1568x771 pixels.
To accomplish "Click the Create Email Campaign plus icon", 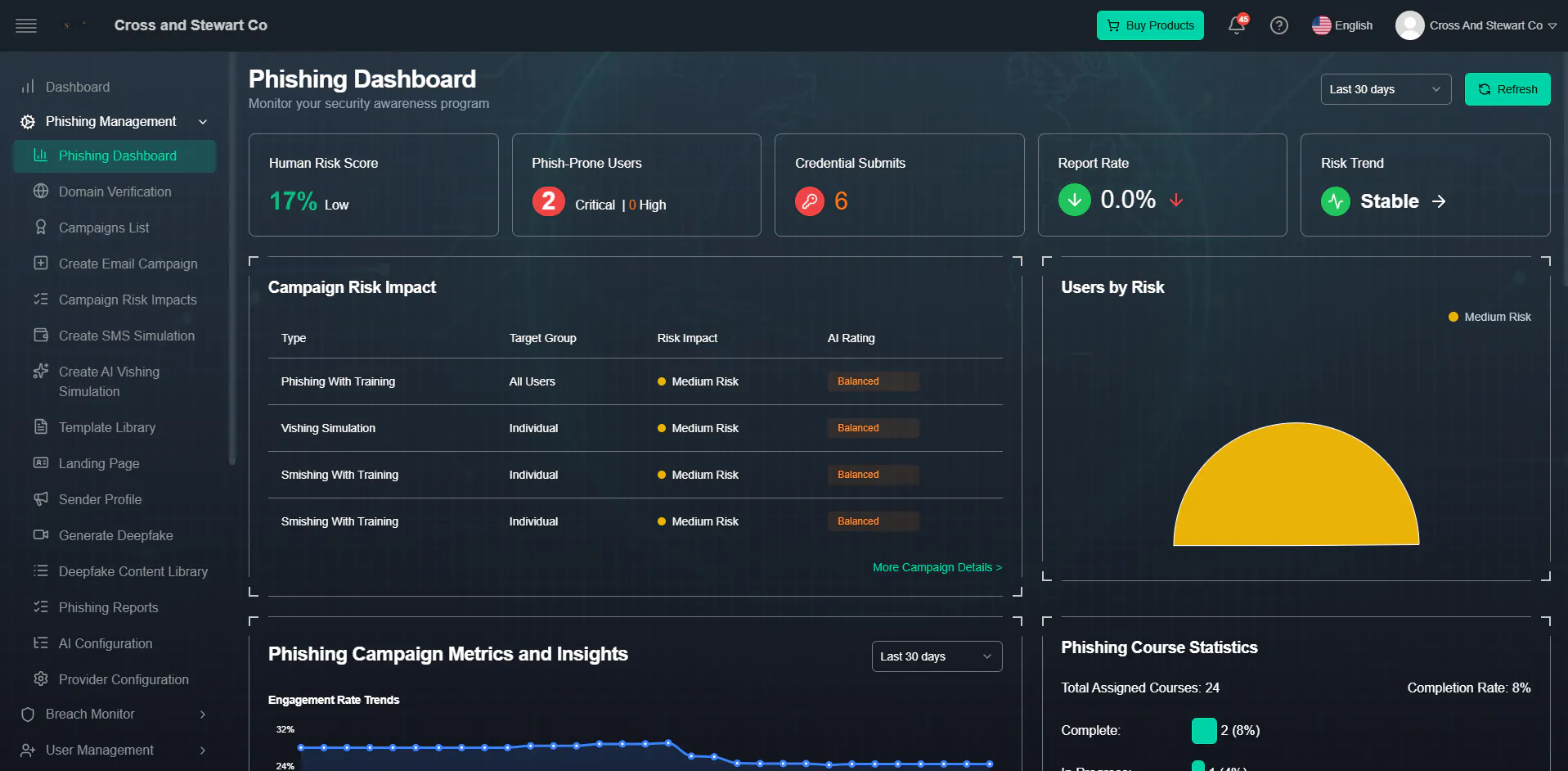I will (x=41, y=264).
